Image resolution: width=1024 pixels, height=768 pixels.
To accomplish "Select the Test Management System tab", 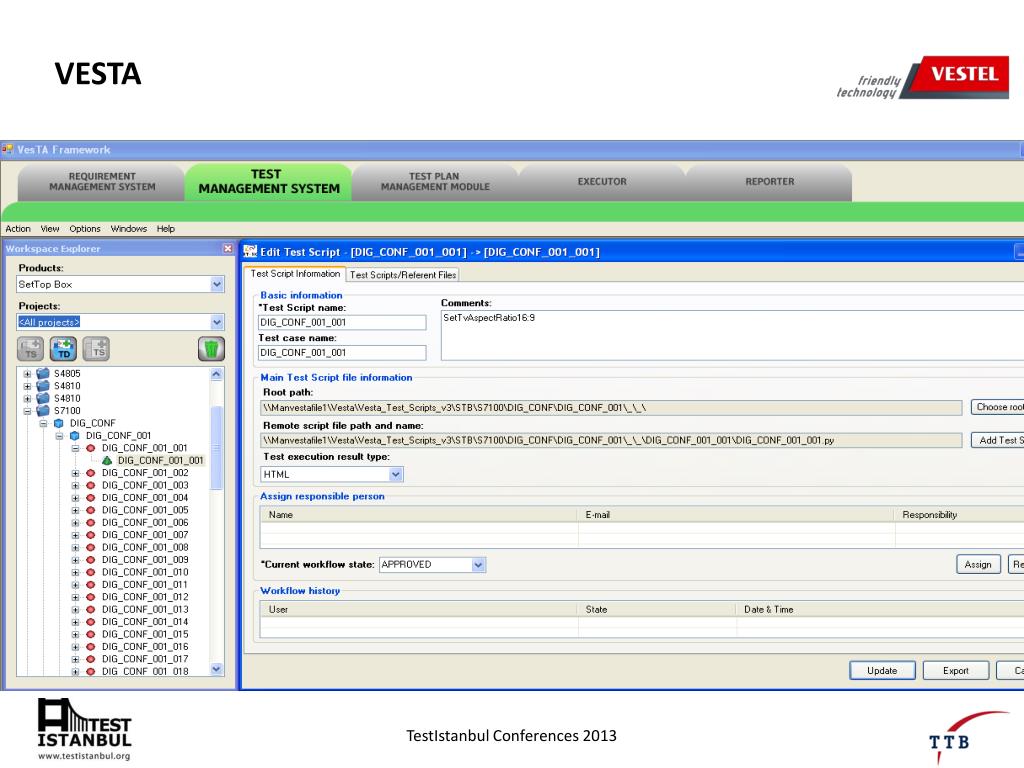I will coord(268,182).
